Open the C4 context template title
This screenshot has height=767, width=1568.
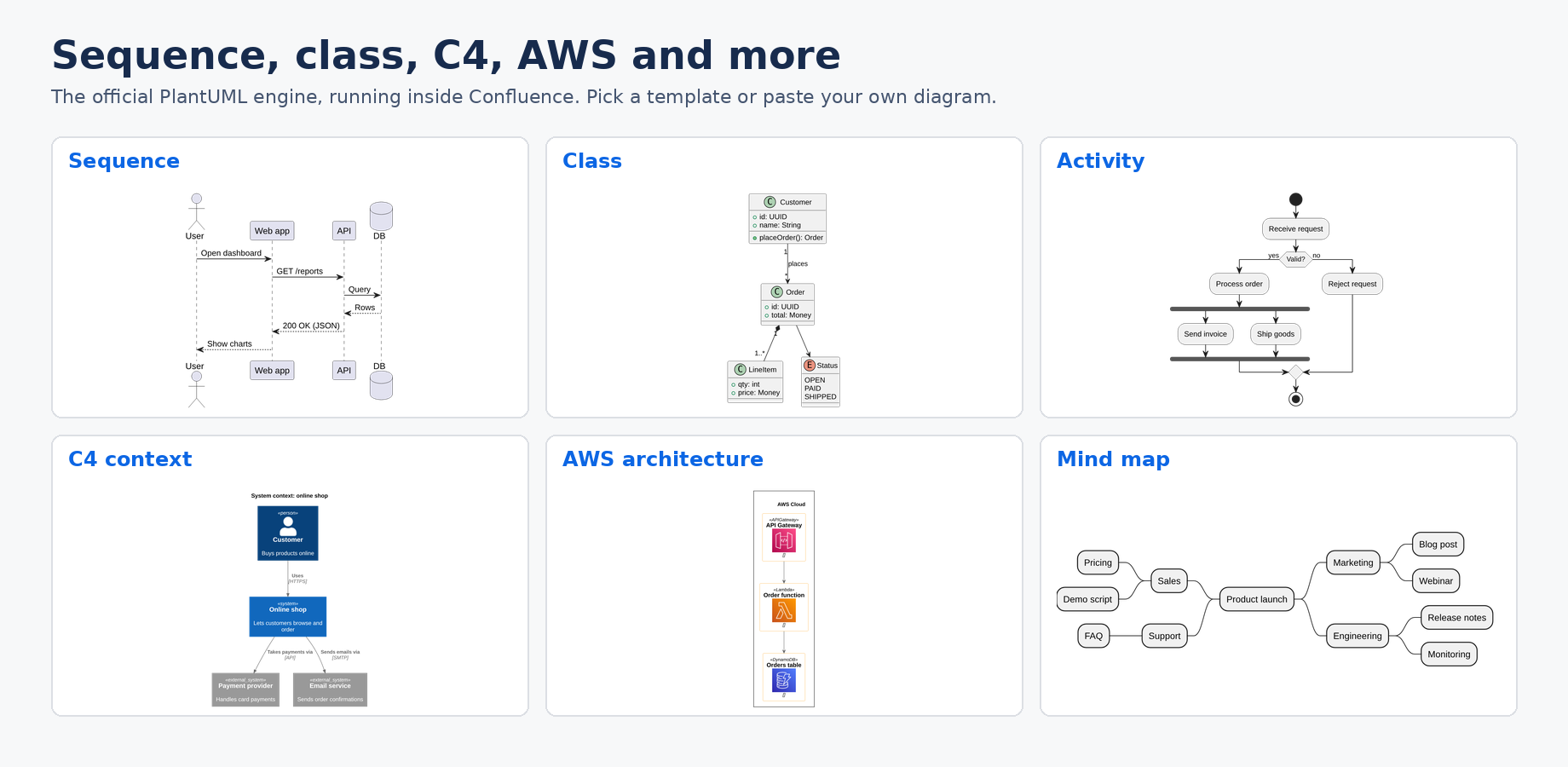pyautogui.click(x=130, y=459)
